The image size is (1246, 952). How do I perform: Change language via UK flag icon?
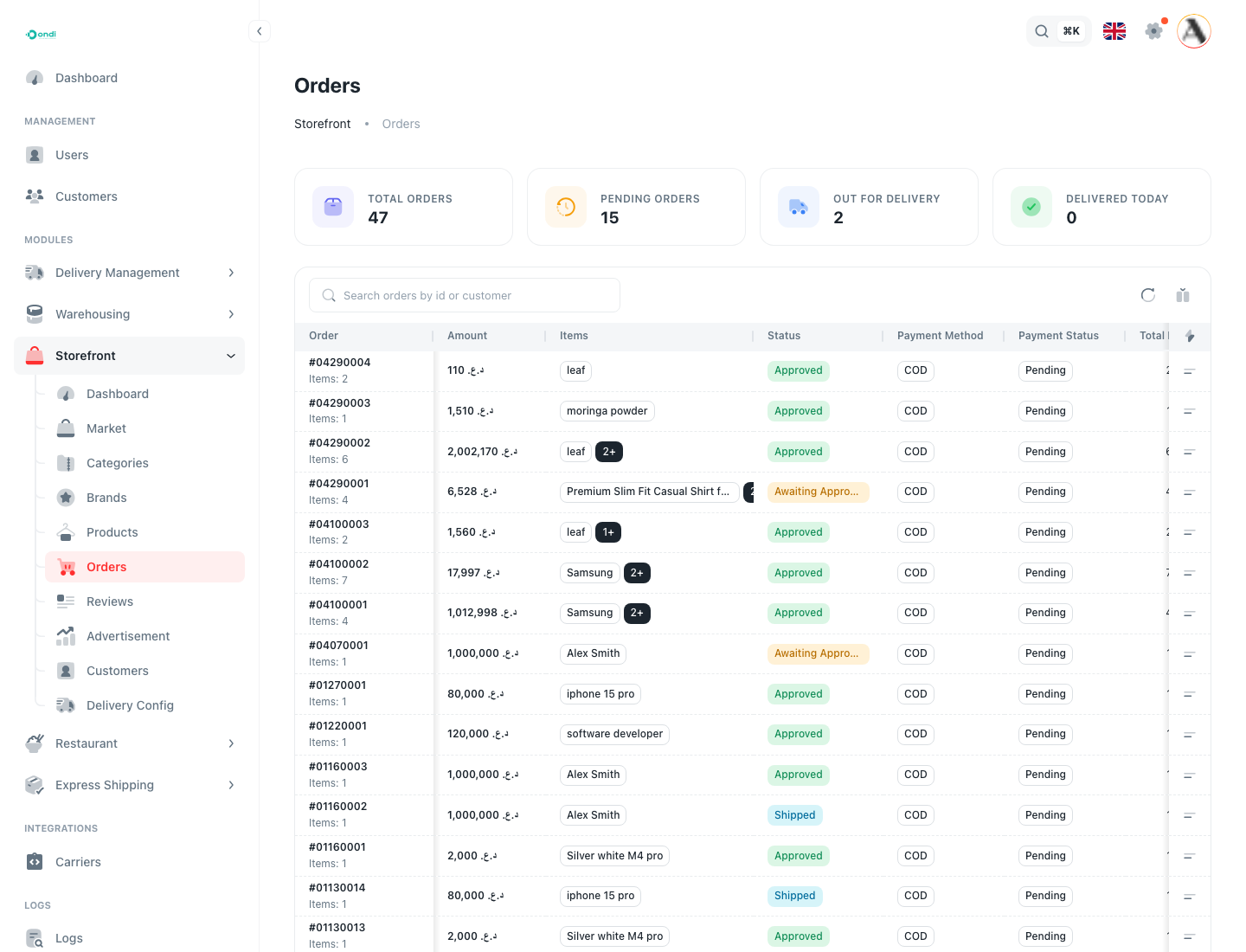(1114, 31)
